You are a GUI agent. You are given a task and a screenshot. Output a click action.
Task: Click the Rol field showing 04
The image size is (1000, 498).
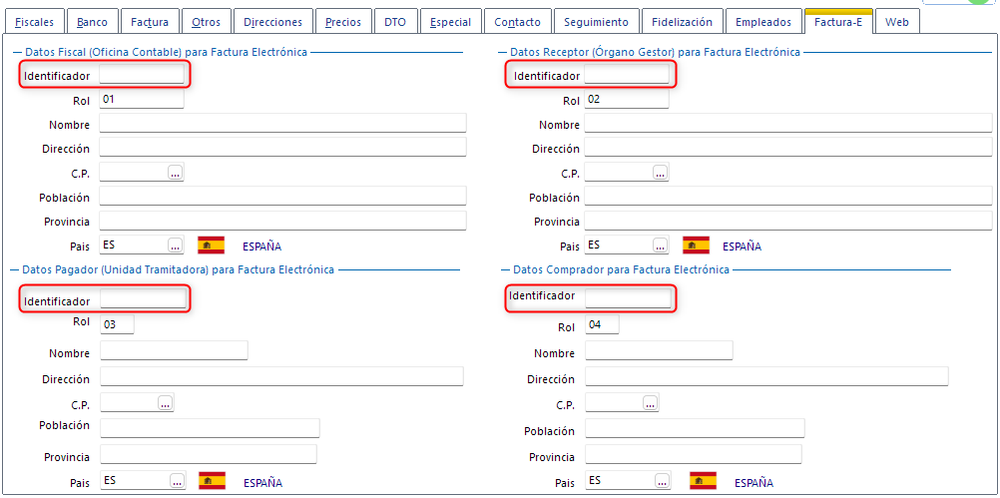[x=602, y=324]
